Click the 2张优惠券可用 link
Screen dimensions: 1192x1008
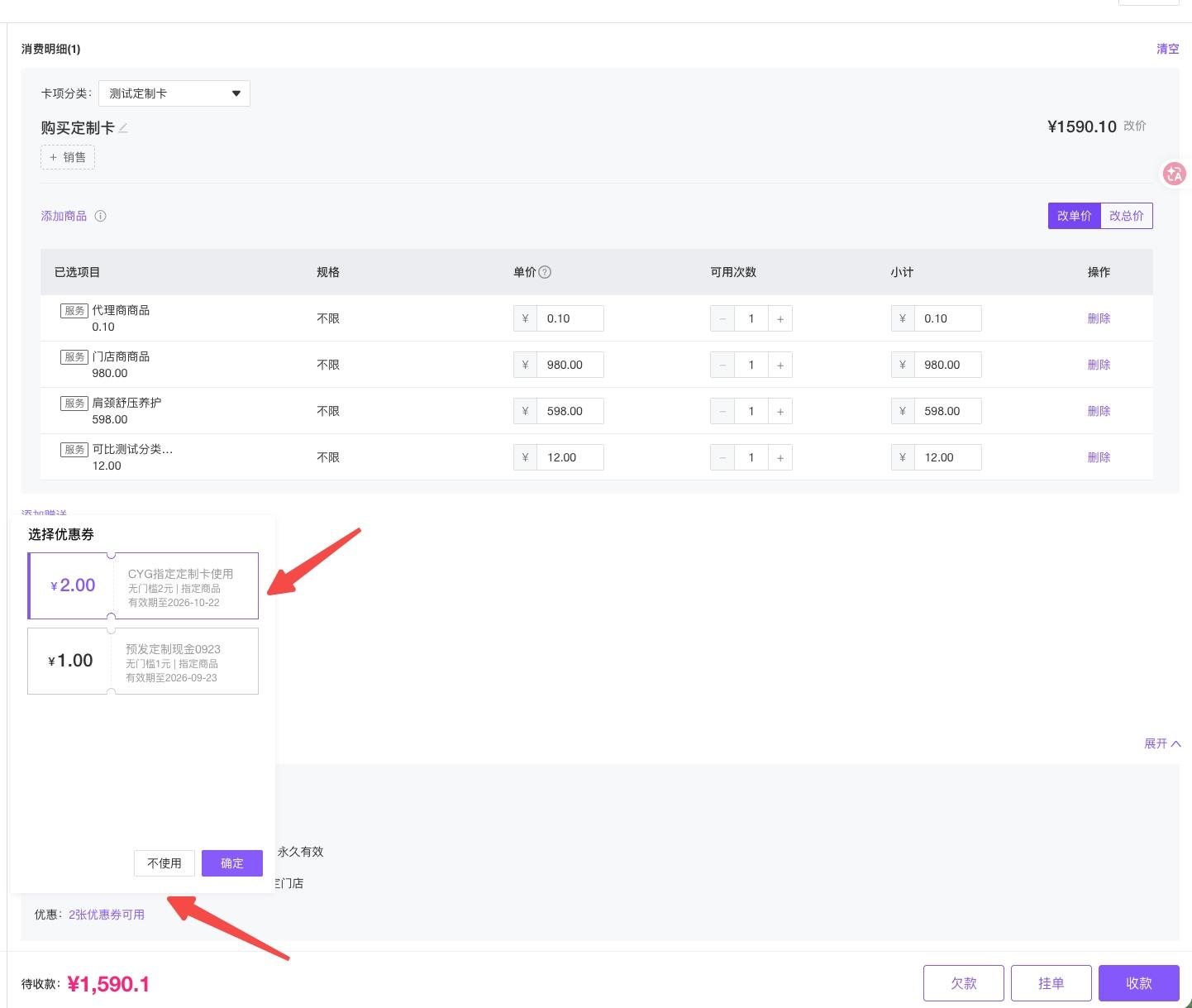[107, 915]
